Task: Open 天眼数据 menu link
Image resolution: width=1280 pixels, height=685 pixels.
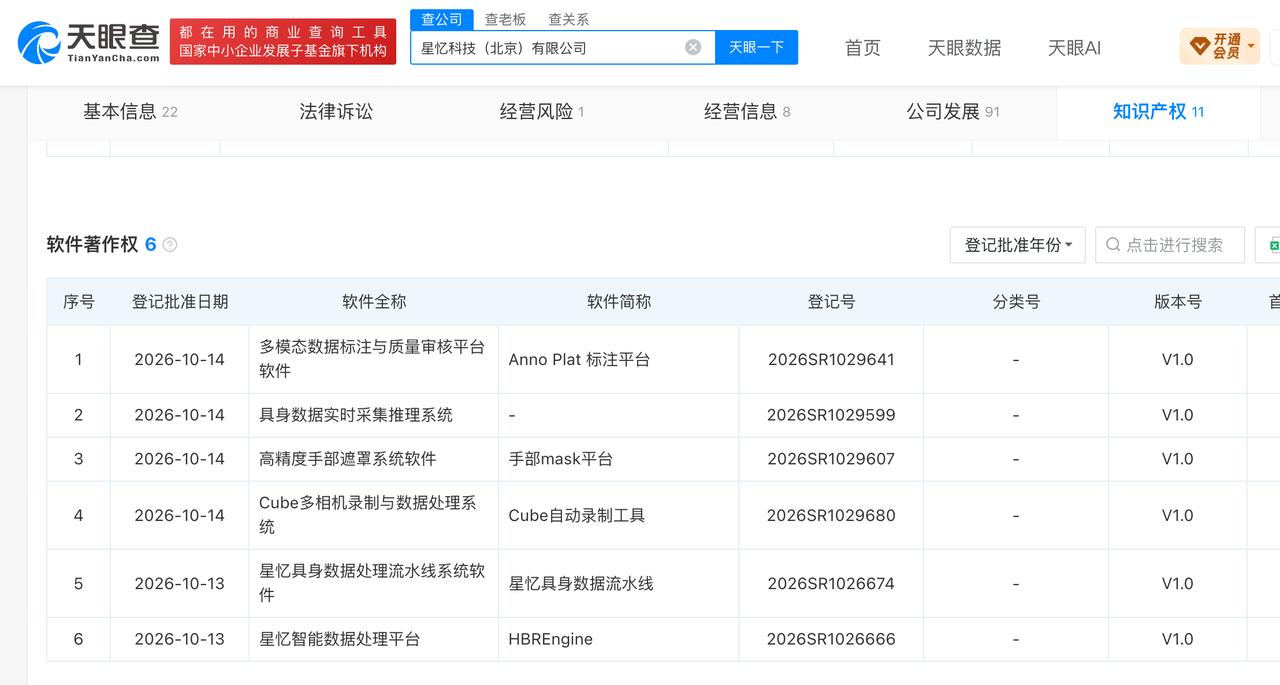Action: tap(964, 47)
